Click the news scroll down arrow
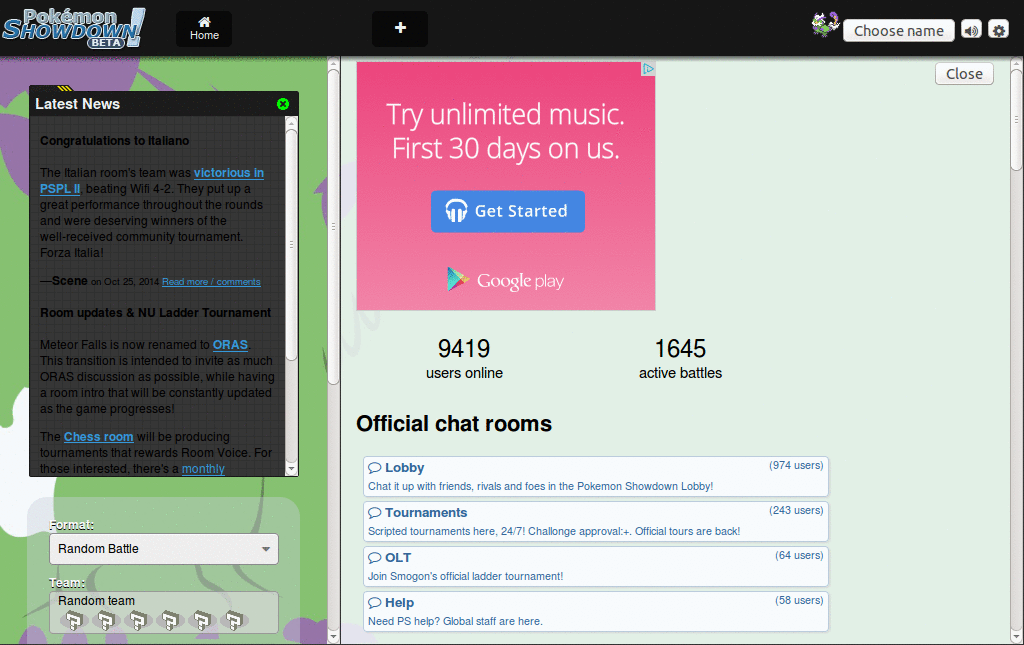 291,469
